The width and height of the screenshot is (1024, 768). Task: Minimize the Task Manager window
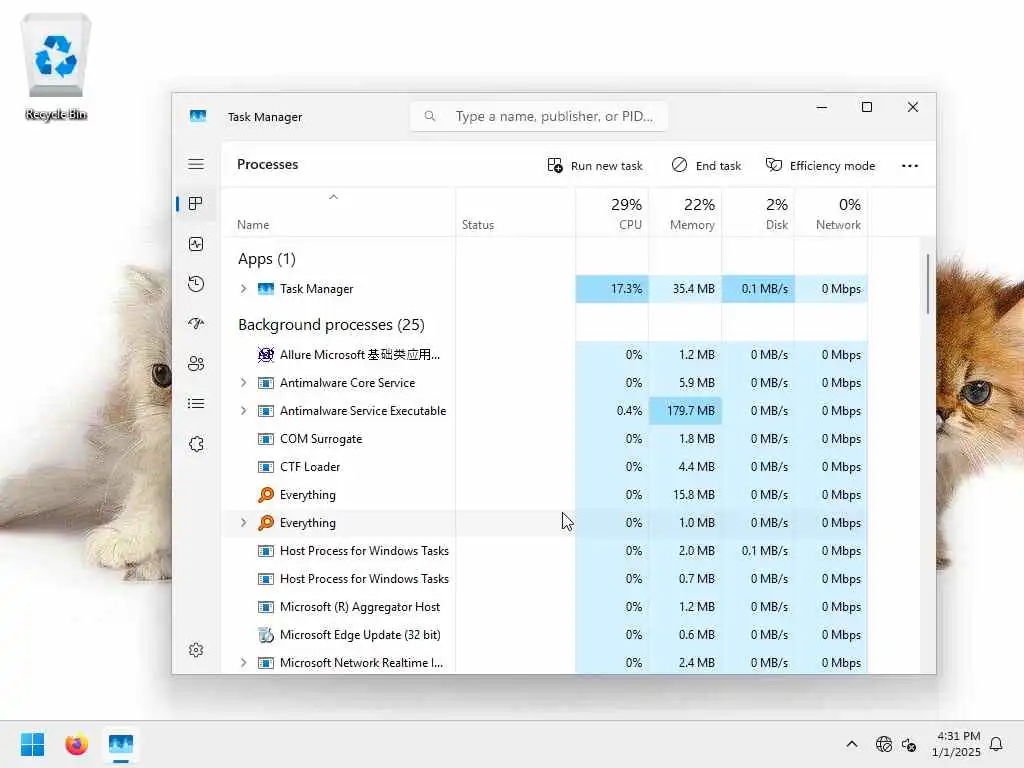(x=822, y=107)
